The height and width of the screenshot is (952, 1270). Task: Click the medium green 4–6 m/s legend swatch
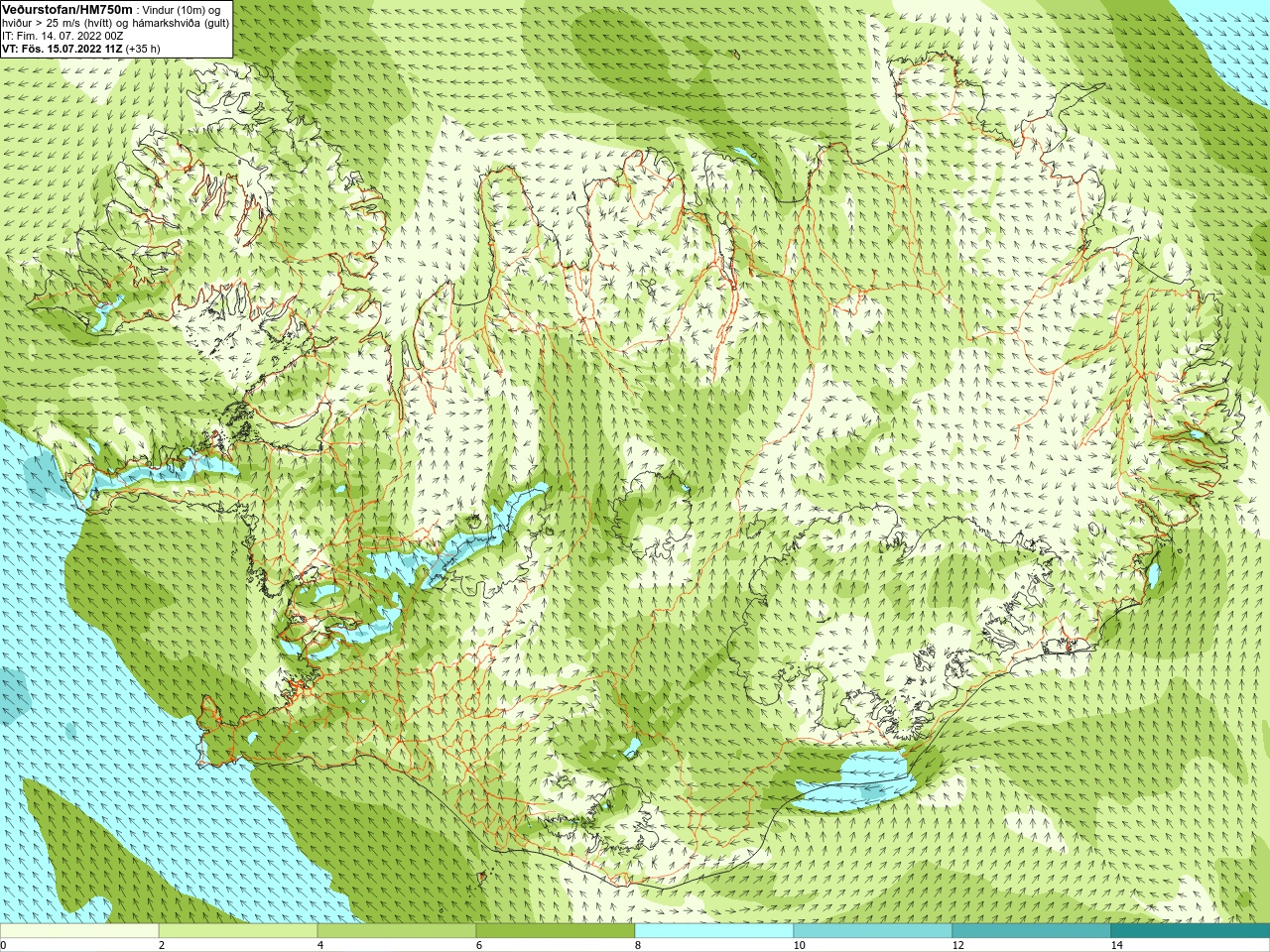[397, 931]
